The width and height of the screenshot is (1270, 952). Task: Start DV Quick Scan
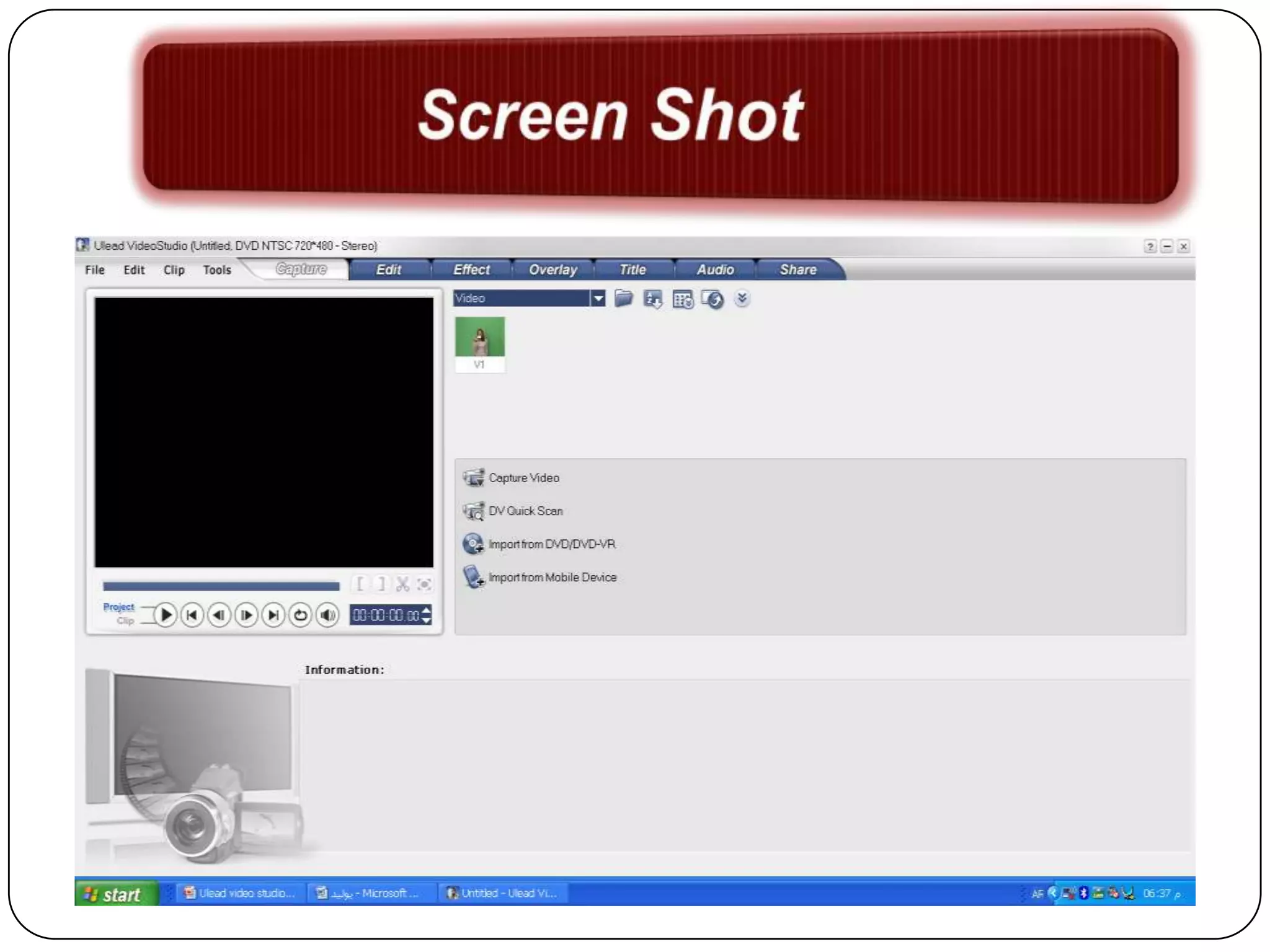point(525,511)
